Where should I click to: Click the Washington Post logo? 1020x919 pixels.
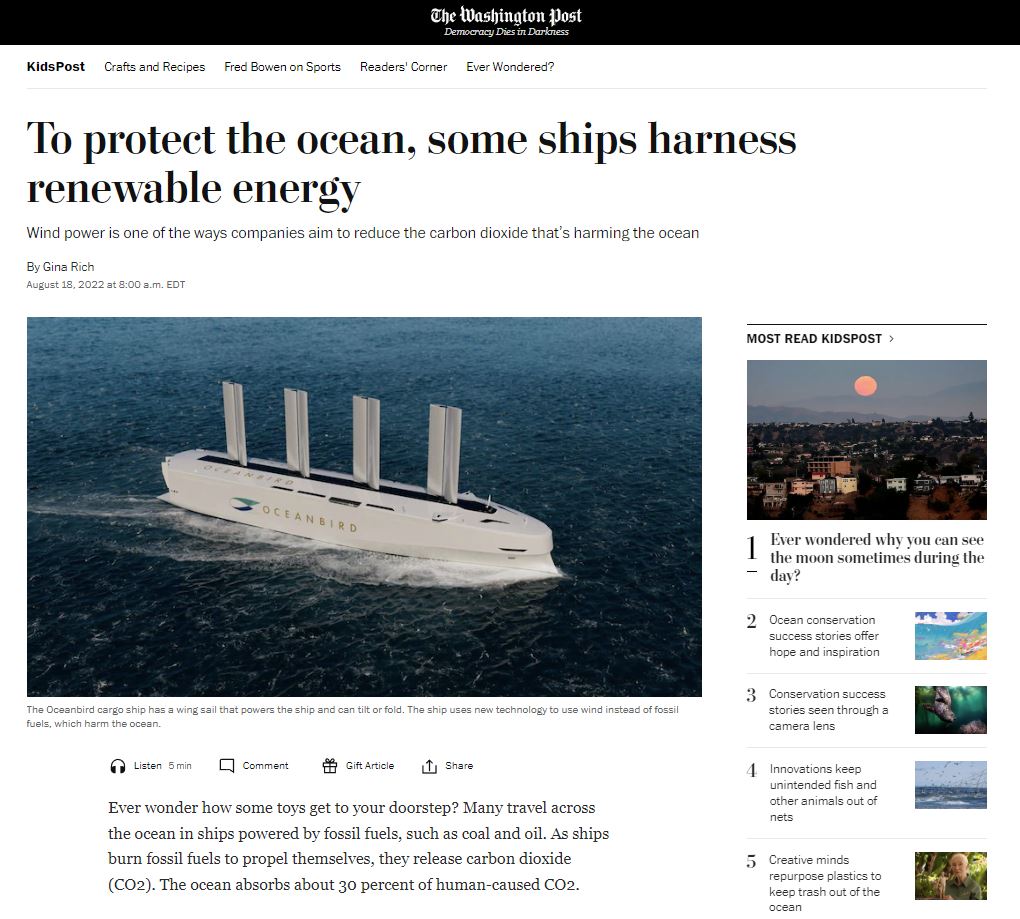pyautogui.click(x=506, y=16)
